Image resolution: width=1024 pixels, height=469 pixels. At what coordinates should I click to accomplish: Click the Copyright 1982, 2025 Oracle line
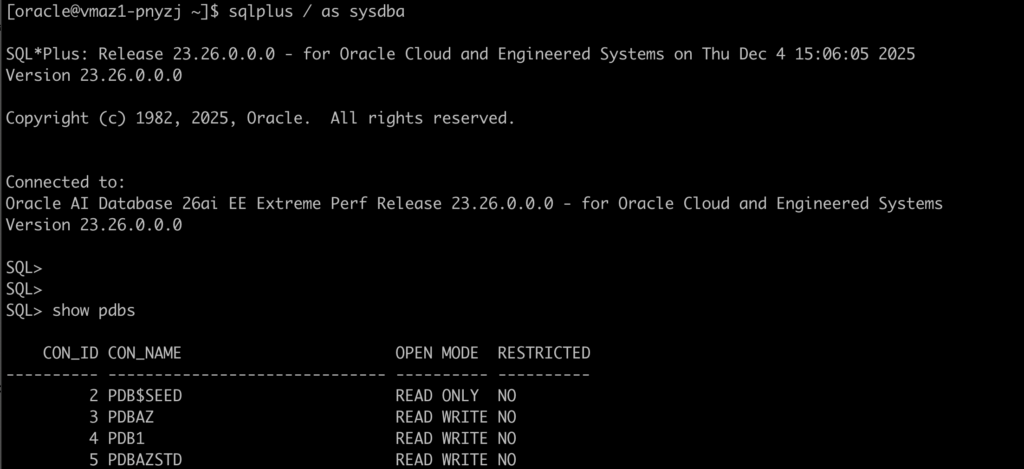(x=260, y=118)
